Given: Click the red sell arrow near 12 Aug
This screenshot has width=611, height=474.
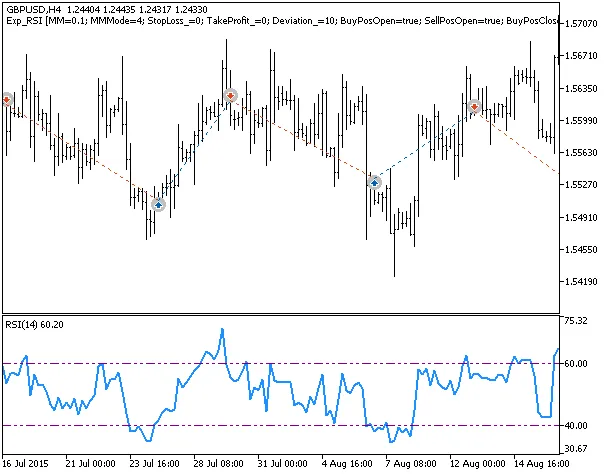Looking at the screenshot, I should pos(474,106).
